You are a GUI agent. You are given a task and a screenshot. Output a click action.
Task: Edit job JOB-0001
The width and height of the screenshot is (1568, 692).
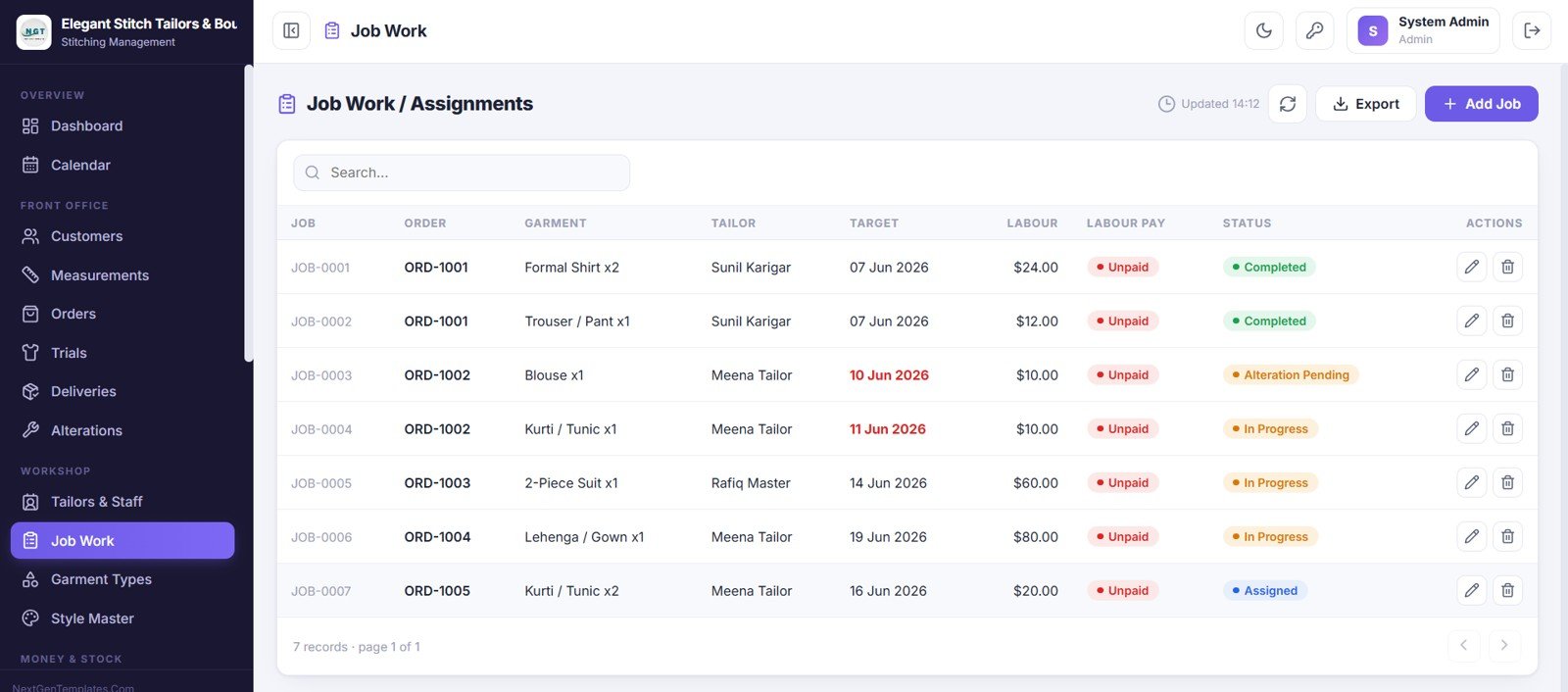[1472, 267]
